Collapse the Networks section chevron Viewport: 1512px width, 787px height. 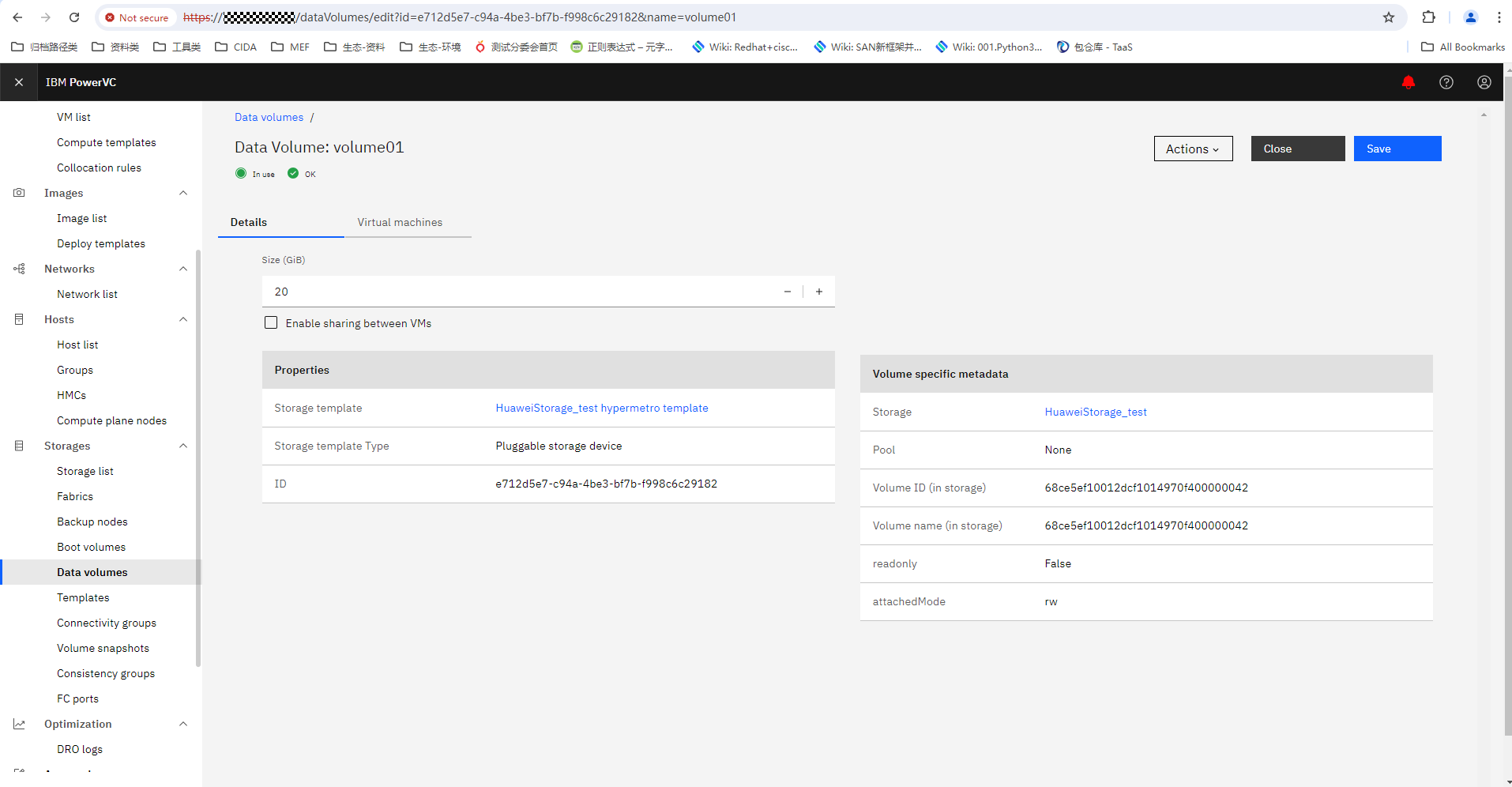pos(183,269)
